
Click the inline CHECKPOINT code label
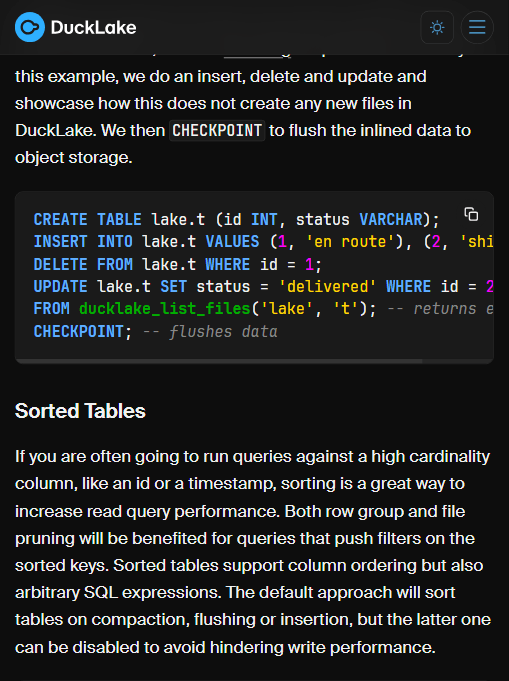(x=217, y=130)
